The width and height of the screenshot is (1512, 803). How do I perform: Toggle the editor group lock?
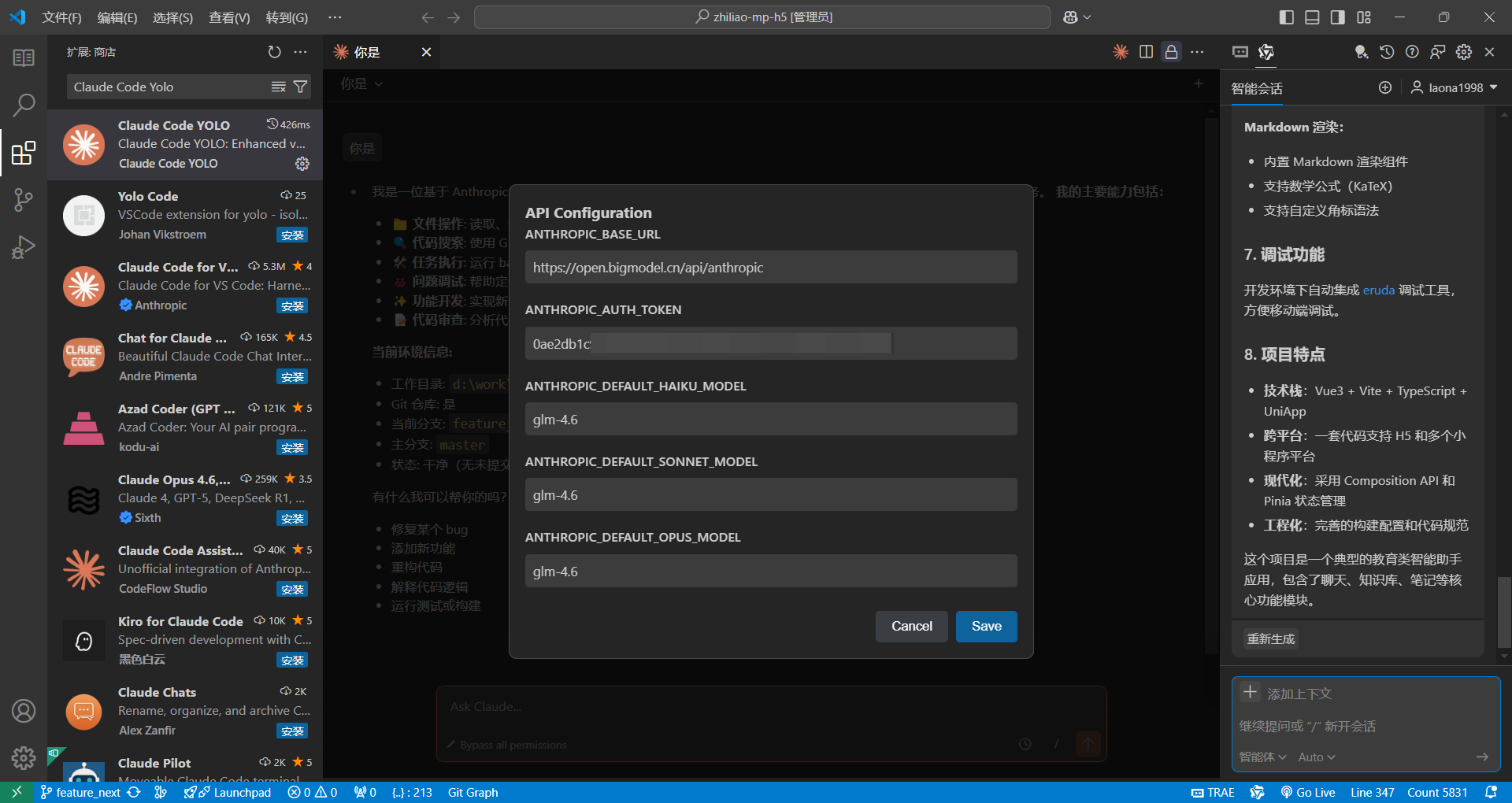pyautogui.click(x=1172, y=52)
